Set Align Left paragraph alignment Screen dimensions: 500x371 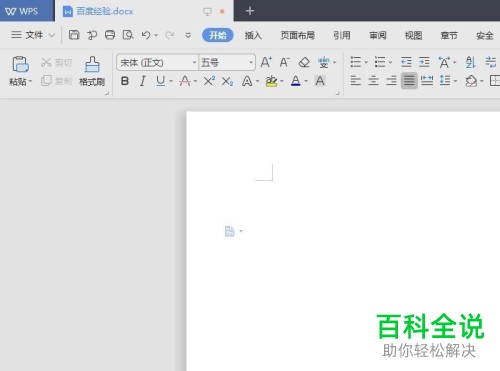coord(356,80)
